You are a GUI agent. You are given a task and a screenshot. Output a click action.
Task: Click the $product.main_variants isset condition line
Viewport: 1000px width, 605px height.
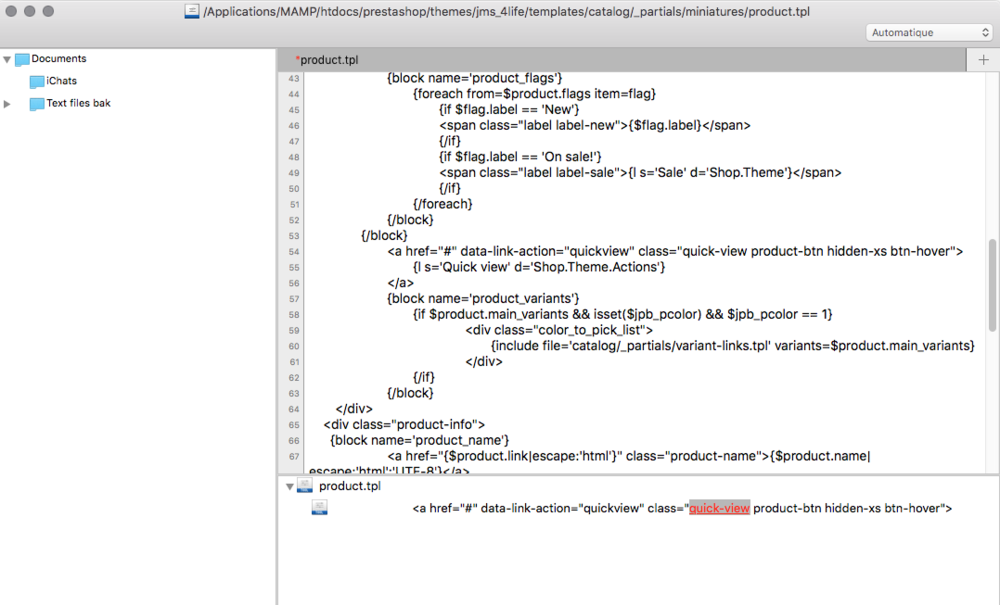(x=622, y=314)
